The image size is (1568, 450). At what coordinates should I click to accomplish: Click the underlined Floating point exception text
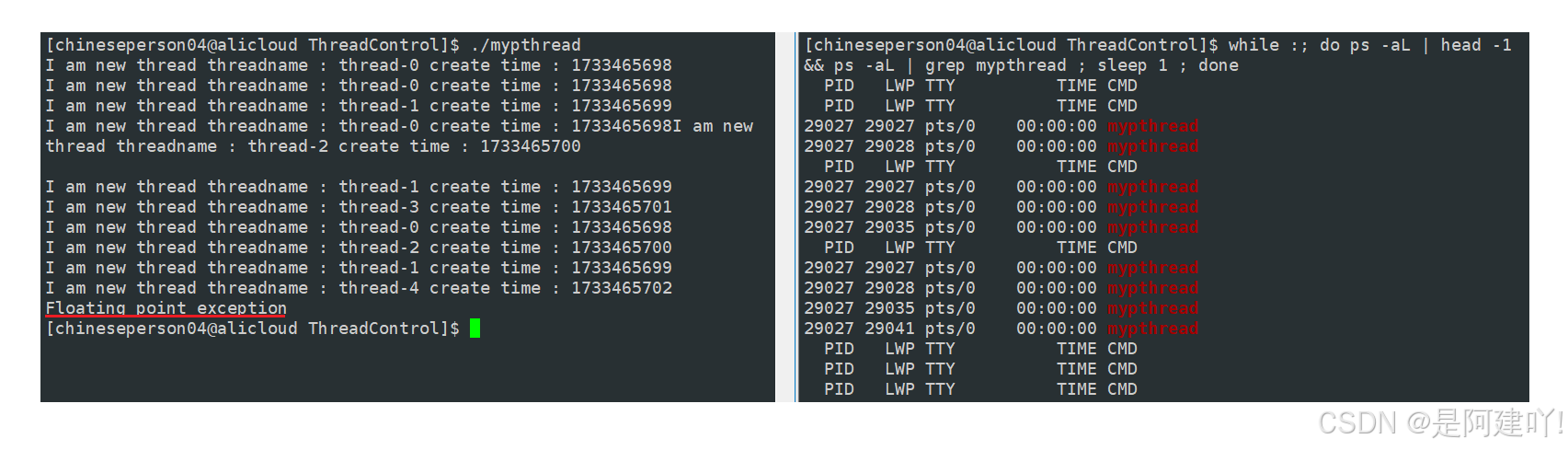(166, 308)
